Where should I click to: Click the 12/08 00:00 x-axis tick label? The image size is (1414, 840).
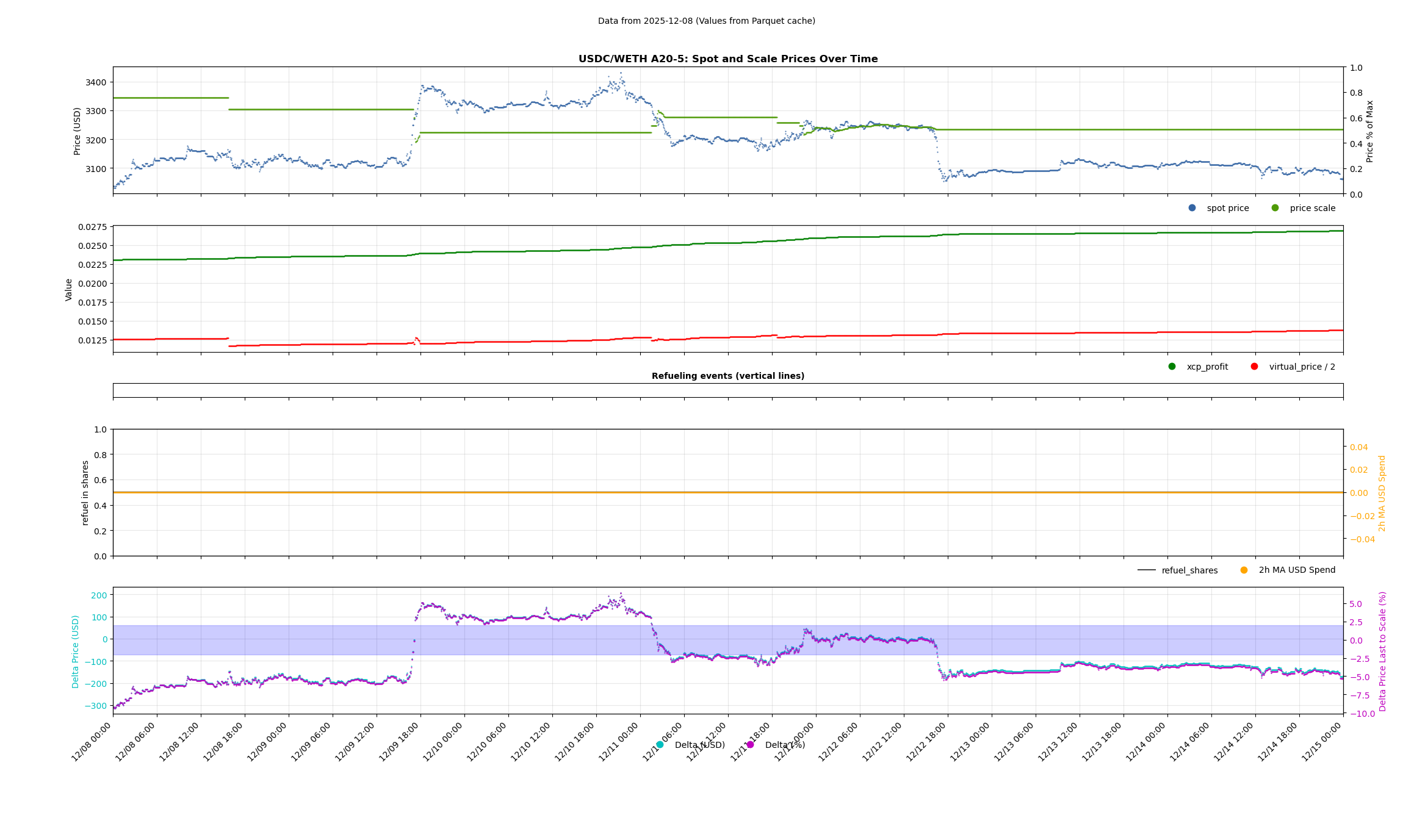pos(93,741)
